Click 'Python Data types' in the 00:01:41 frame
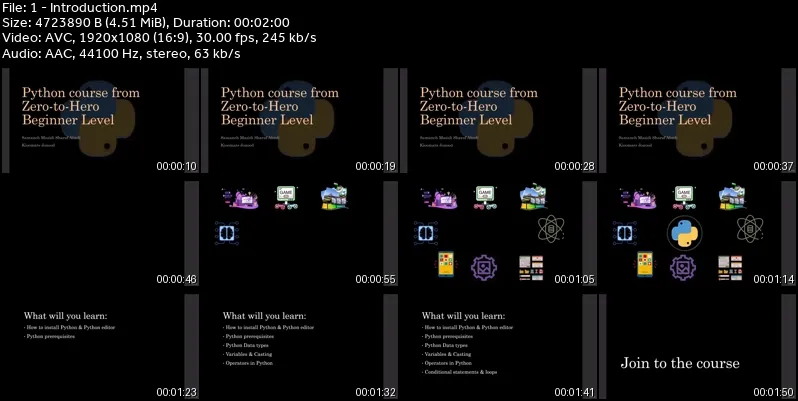 [x=445, y=345]
